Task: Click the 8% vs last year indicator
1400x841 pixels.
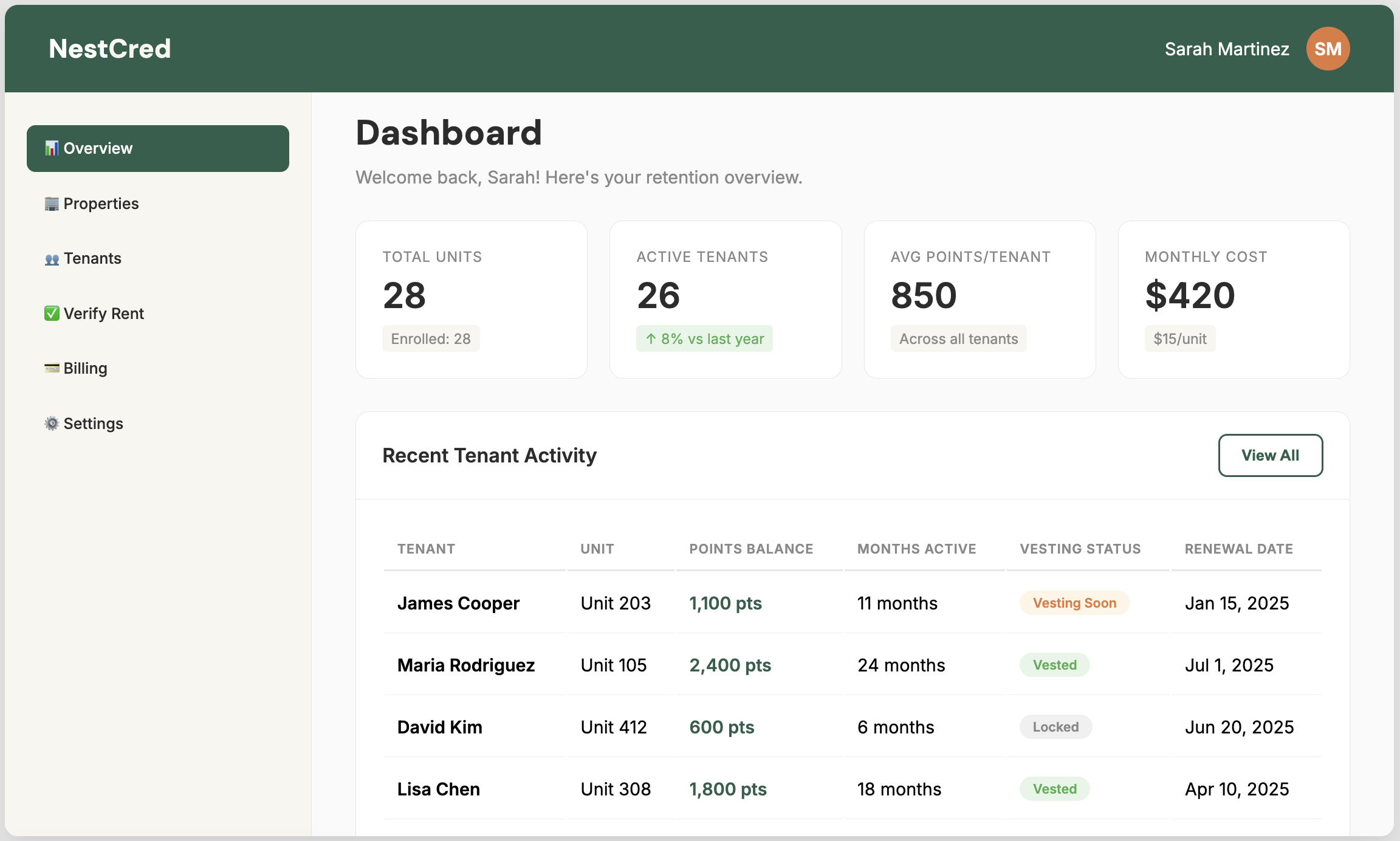Action: click(704, 338)
